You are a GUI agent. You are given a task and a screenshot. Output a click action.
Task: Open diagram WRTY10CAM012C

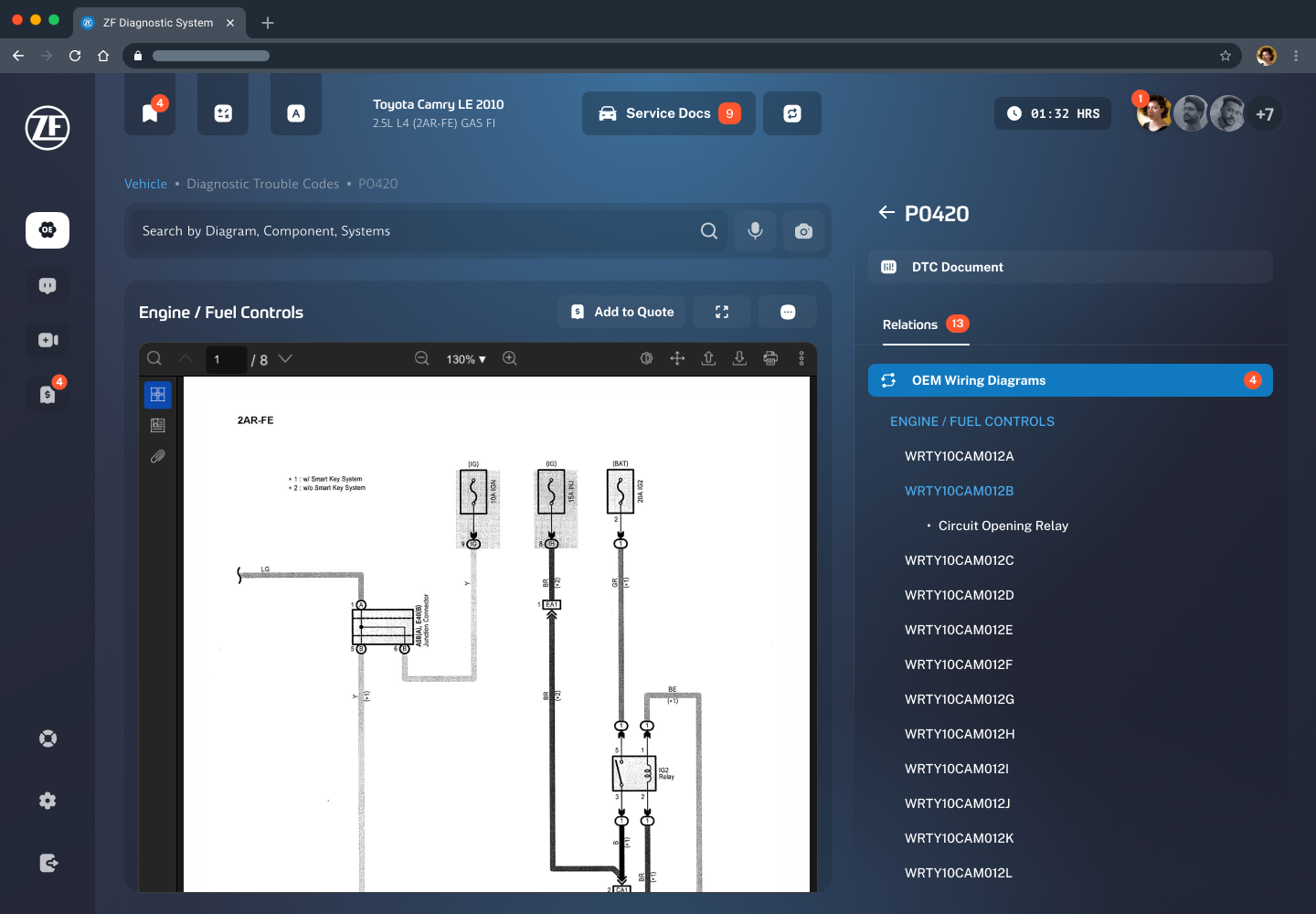click(960, 560)
